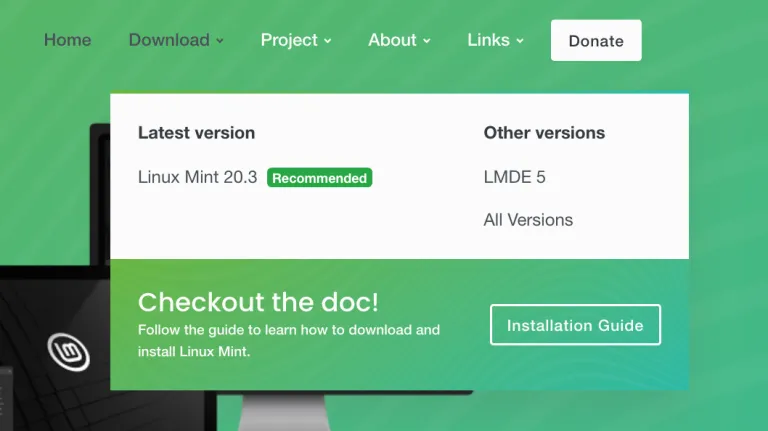The image size is (768, 431).
Task: Select Linux Mint 20.3 download link
Action: [197, 177]
